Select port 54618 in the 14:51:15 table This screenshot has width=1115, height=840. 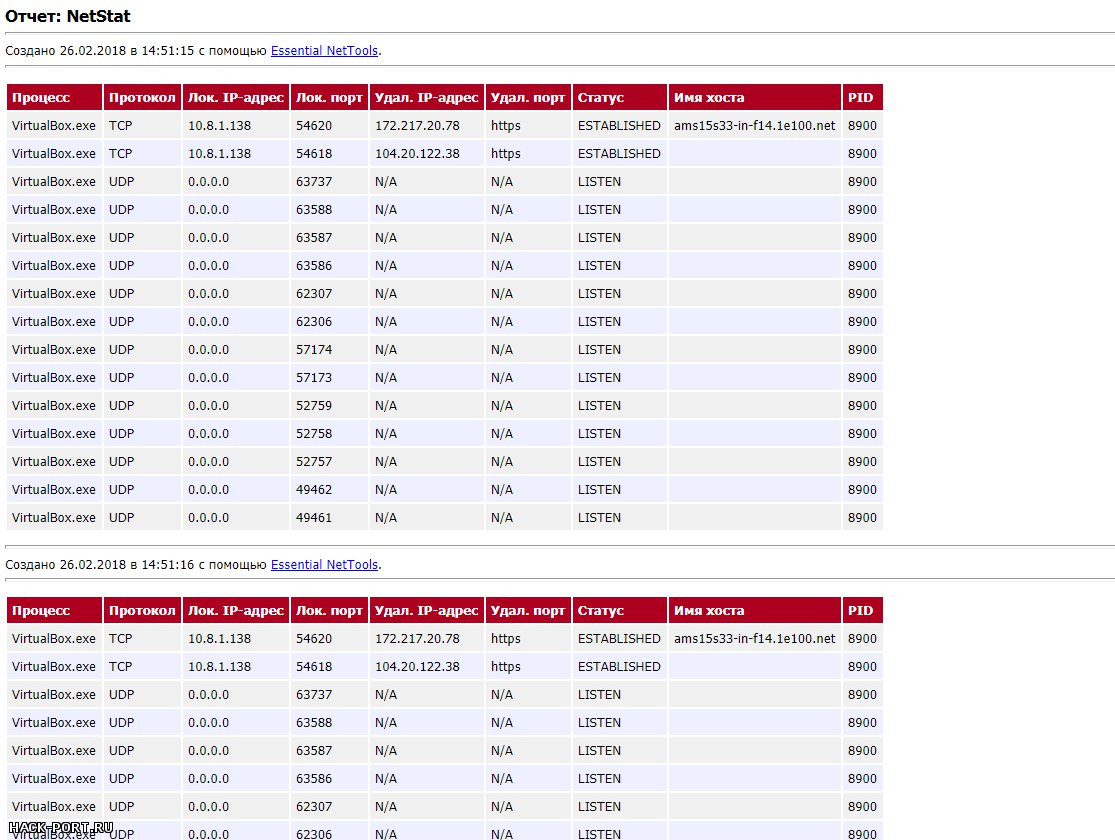click(314, 154)
